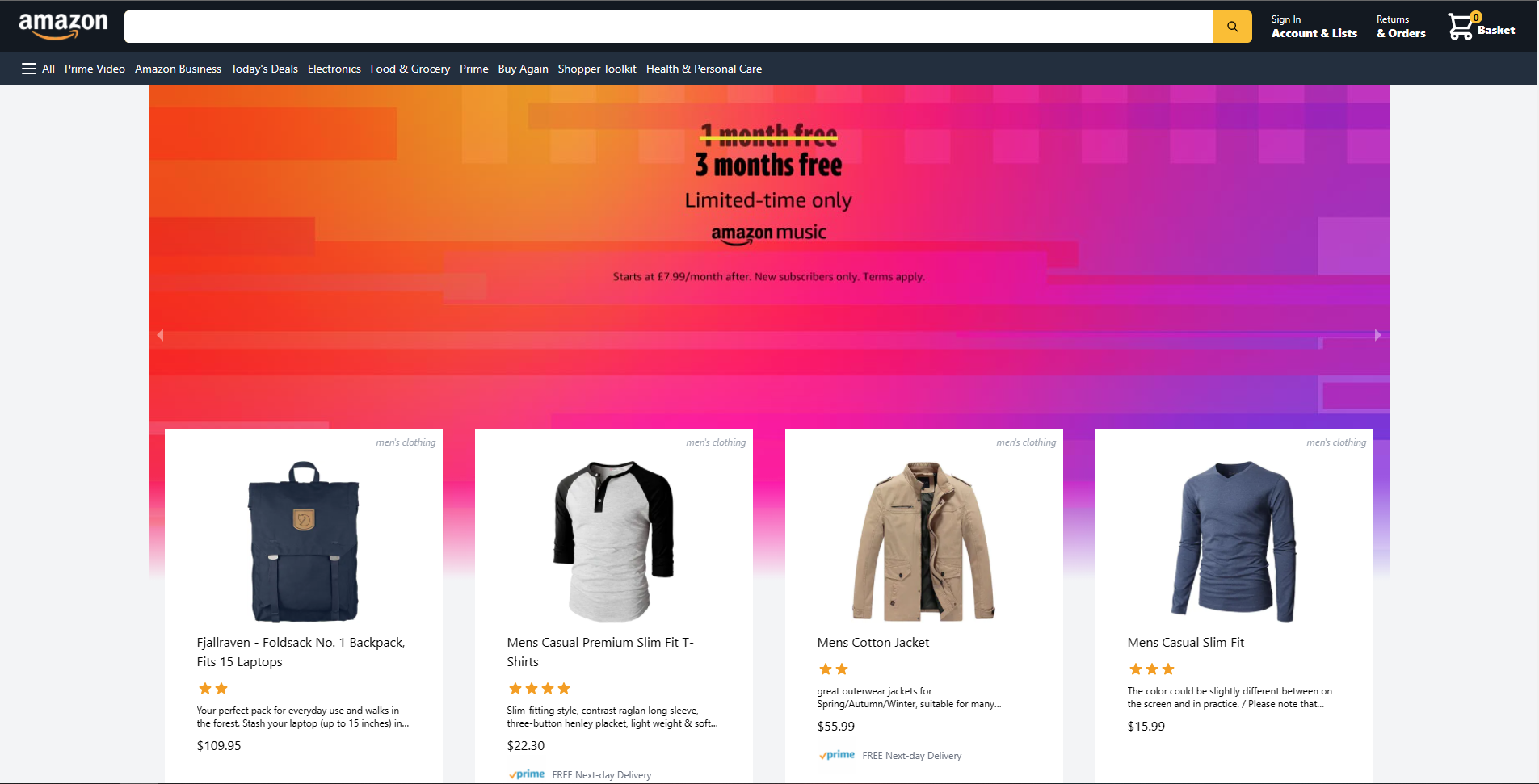Click men's clothing tag on Cotton Jacket card
1539x784 pixels.
pos(1026,442)
